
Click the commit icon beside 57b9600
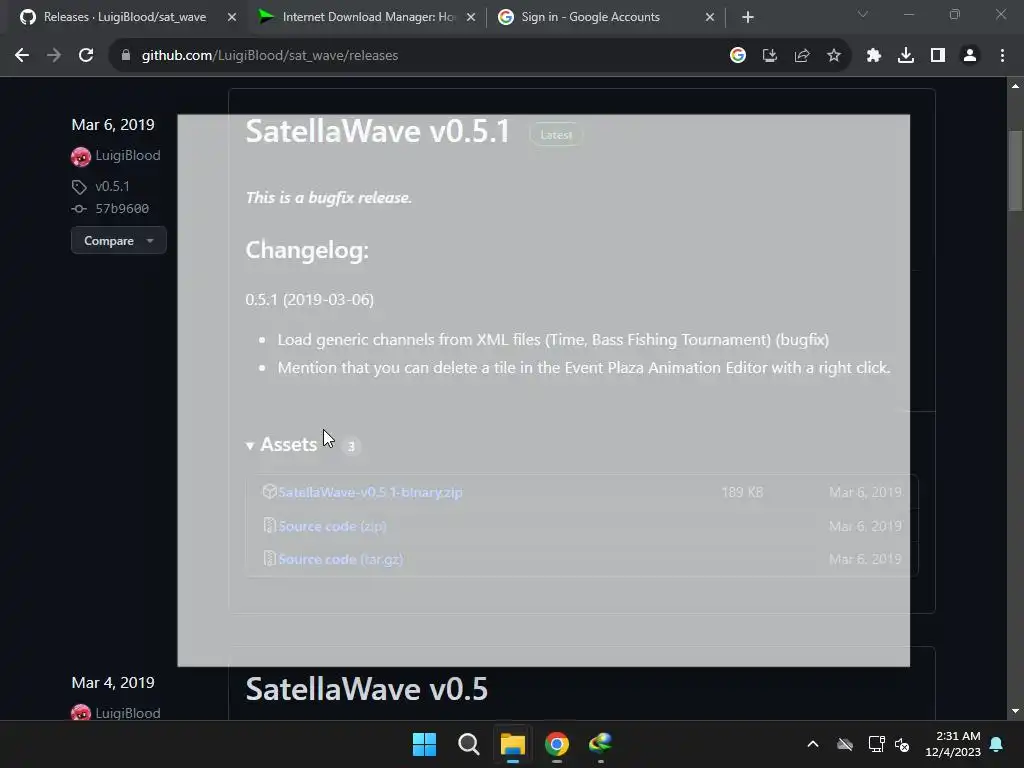(79, 209)
